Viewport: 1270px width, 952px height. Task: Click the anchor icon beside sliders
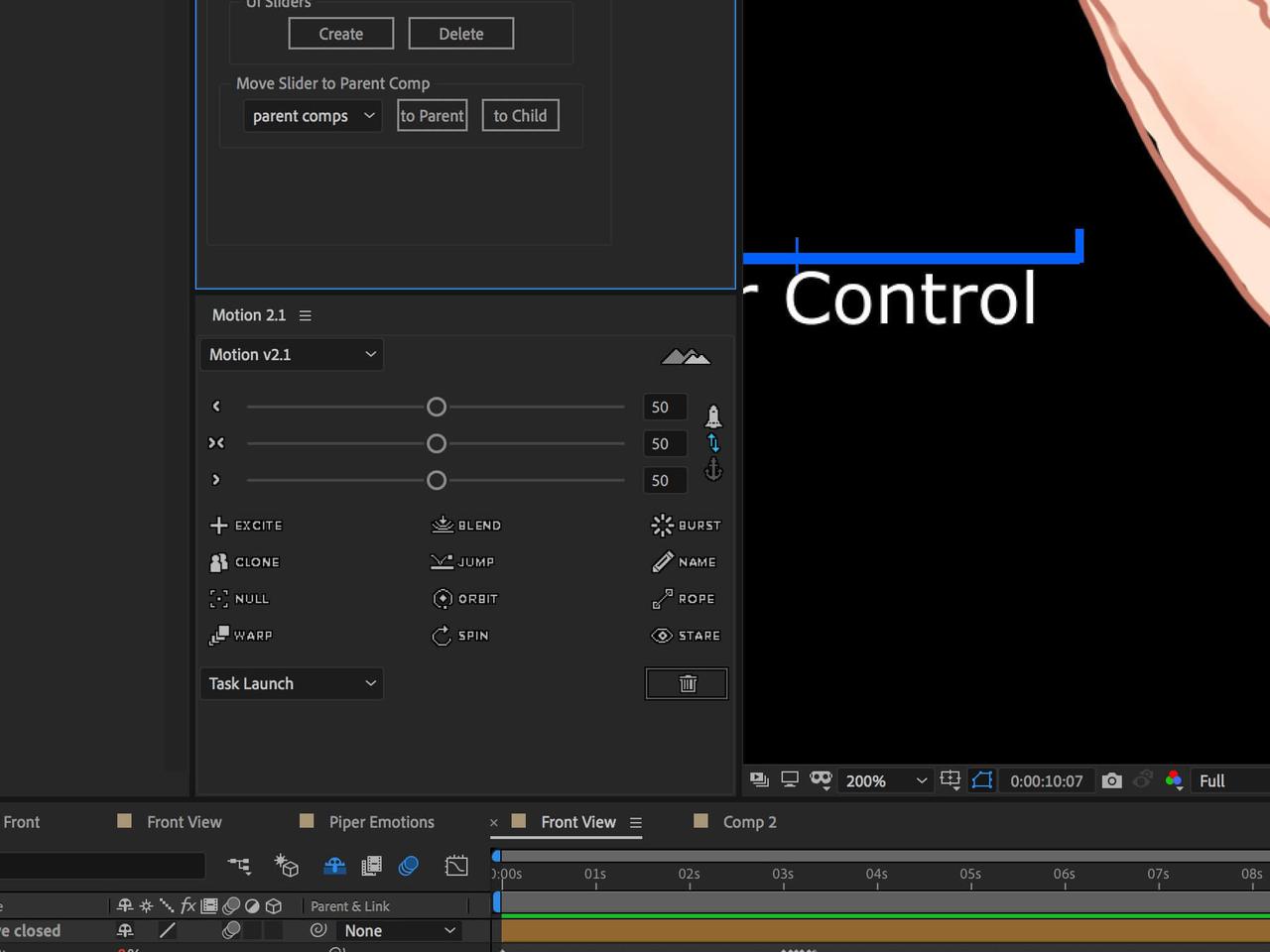pos(713,470)
